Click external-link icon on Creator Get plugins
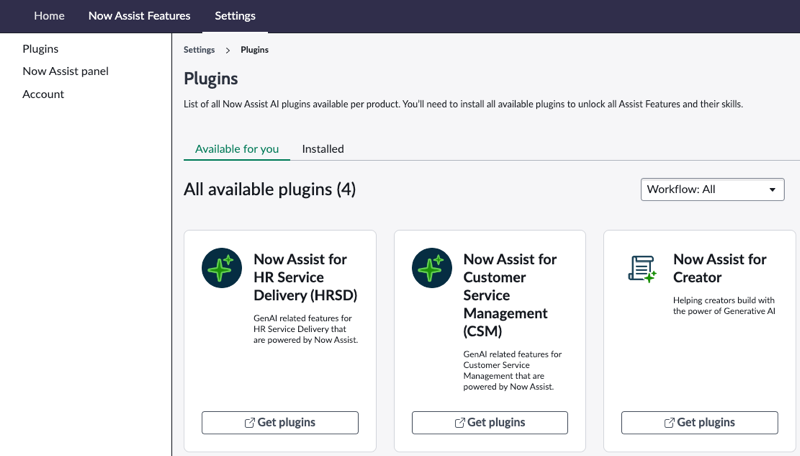800x456 pixels. 669,423
